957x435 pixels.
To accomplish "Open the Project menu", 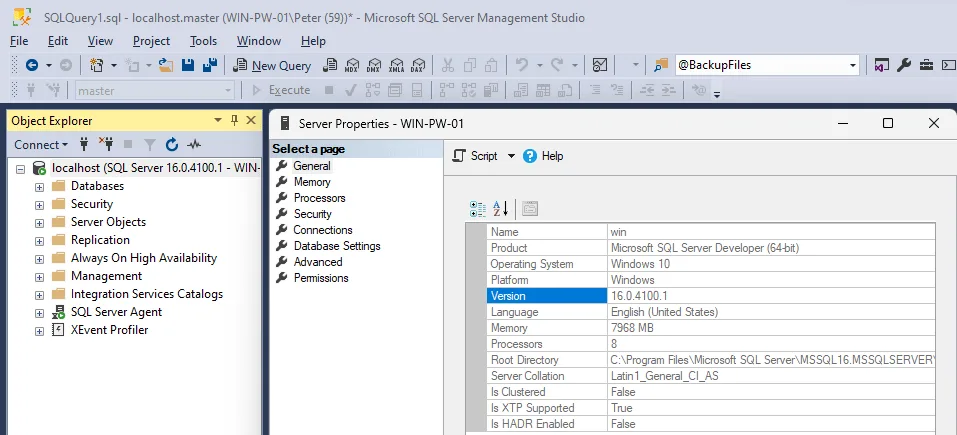I will (151, 41).
